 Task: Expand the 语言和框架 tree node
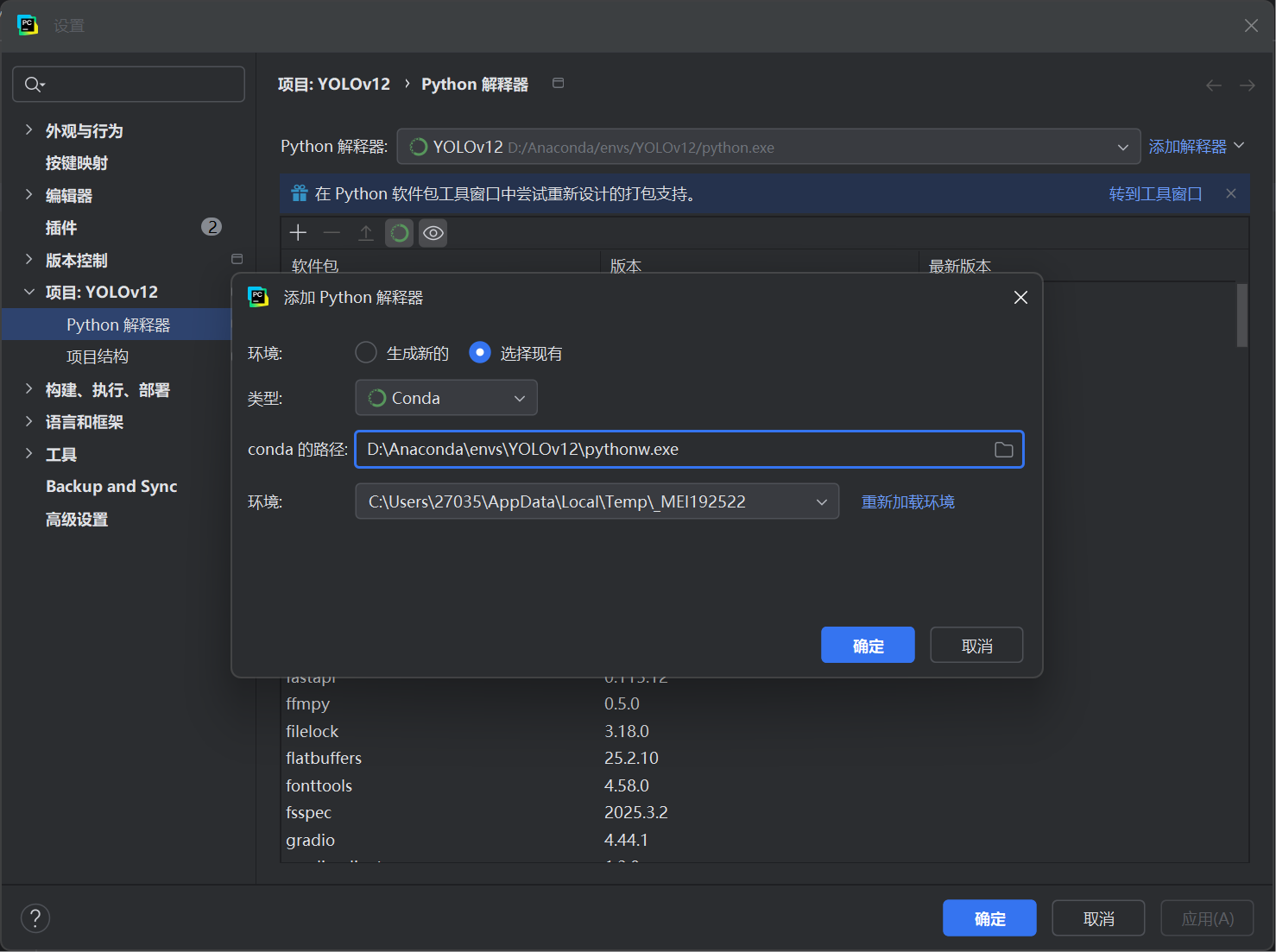pos(28,421)
